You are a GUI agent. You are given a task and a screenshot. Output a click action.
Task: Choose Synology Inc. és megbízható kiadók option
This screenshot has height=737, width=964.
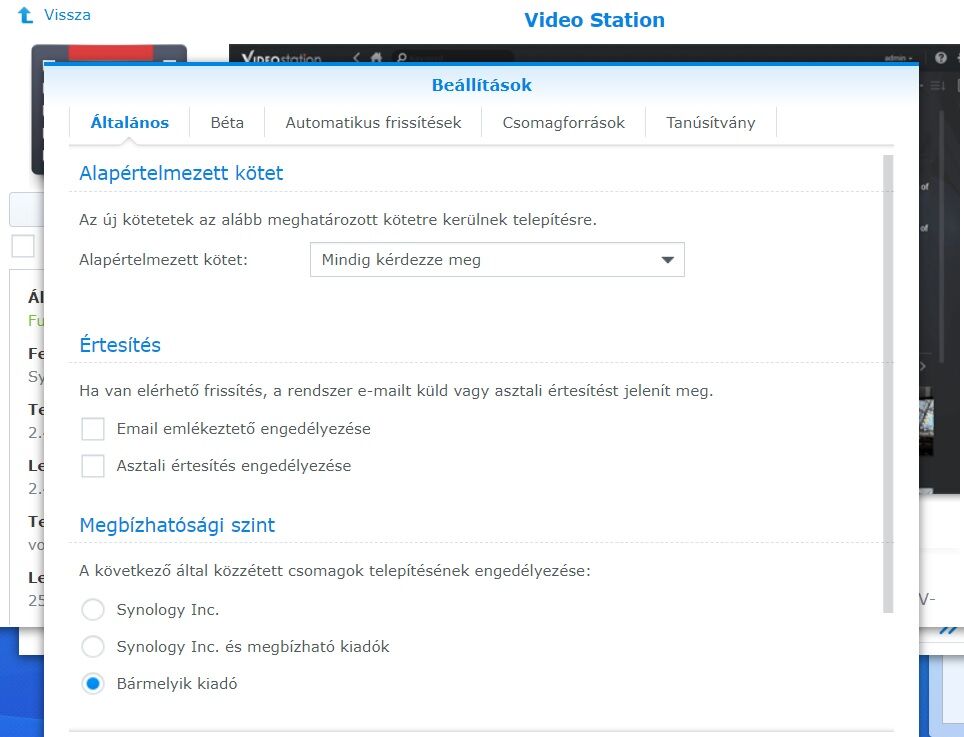point(93,647)
